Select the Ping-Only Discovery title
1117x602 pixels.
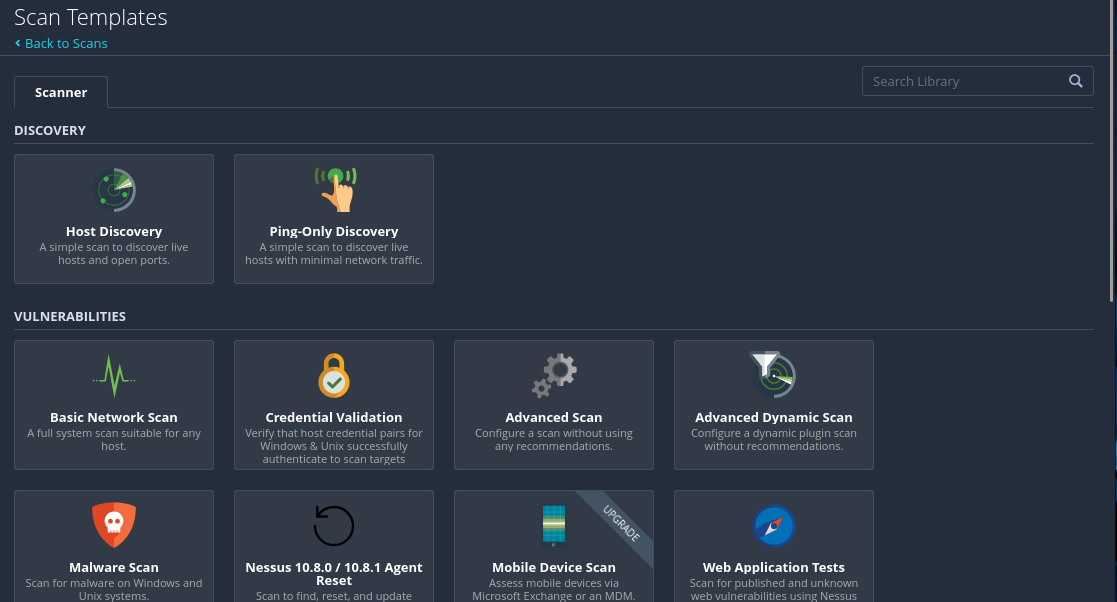(333, 232)
